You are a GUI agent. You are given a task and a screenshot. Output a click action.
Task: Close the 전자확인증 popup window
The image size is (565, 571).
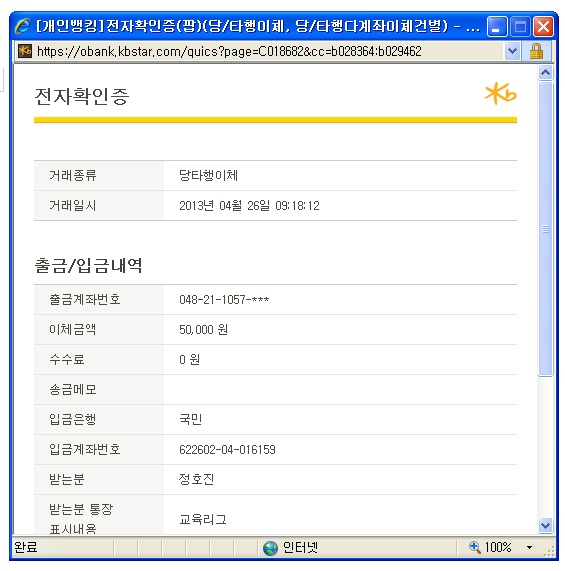[x=544, y=27]
